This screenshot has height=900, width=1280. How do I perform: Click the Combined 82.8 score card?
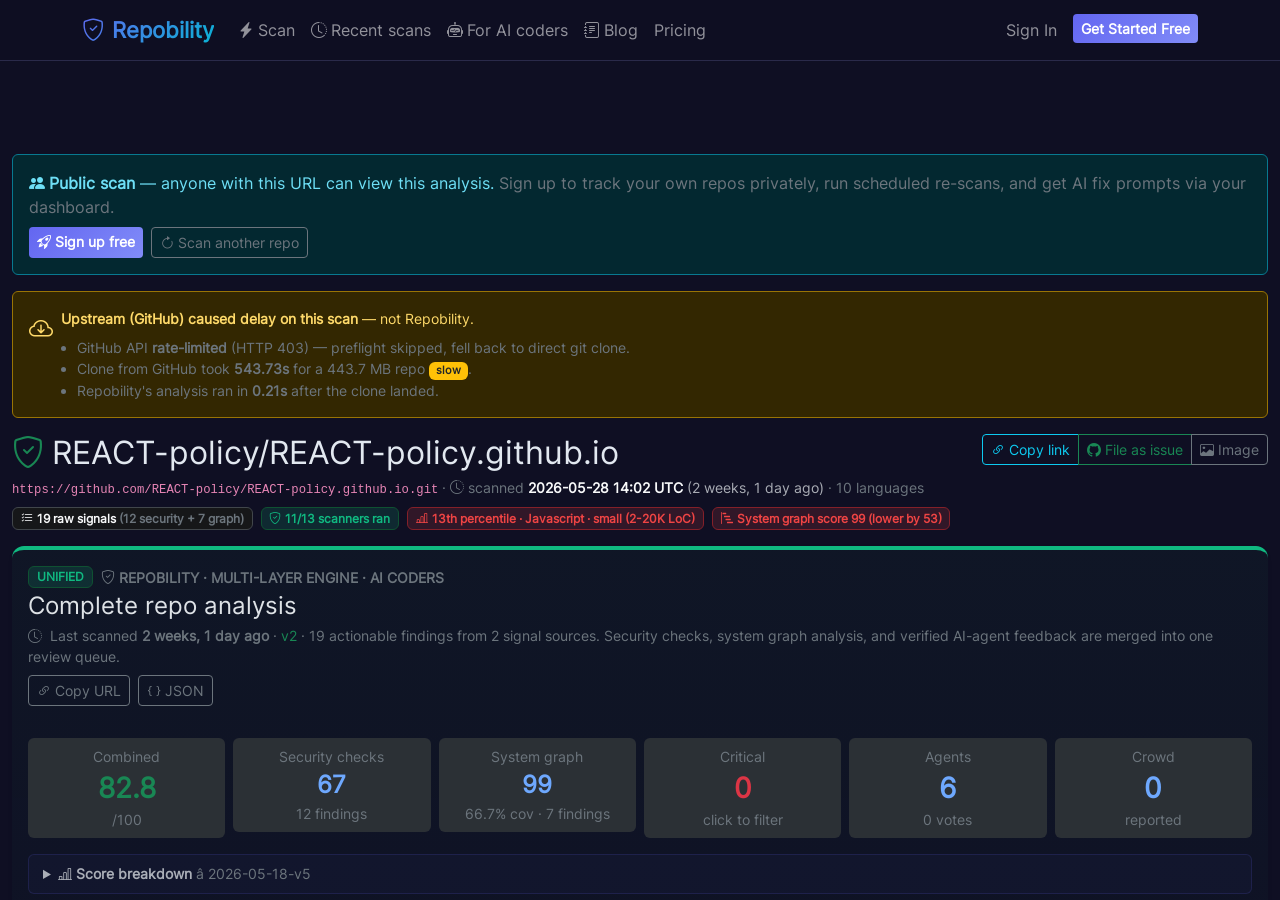click(126, 788)
